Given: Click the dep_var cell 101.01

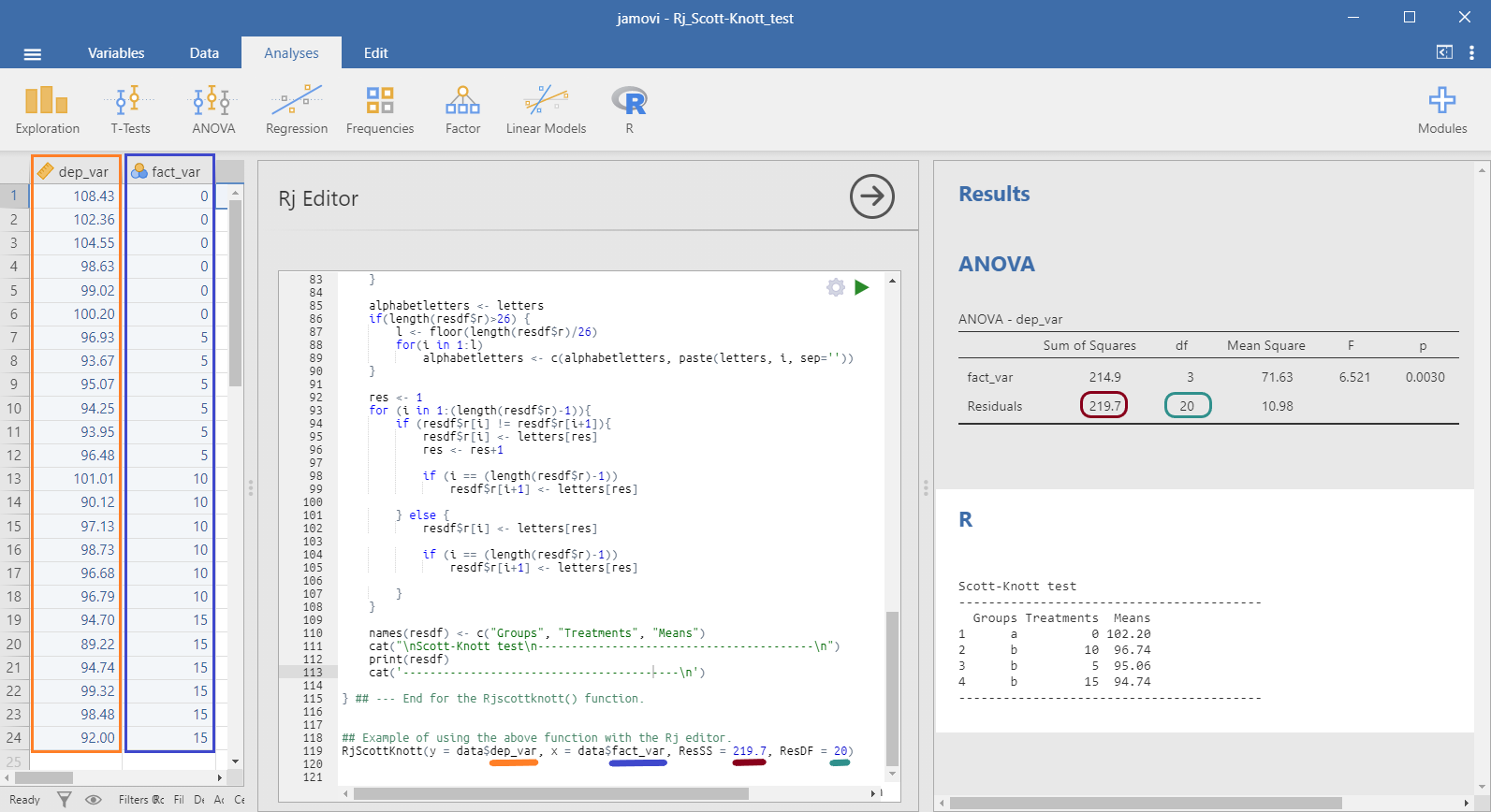Looking at the screenshot, I should 76,478.
